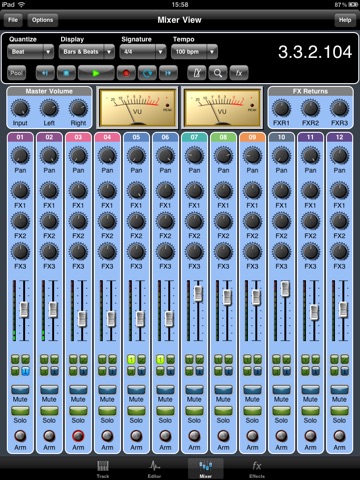Image resolution: width=360 pixels, height=480 pixels.
Task: Open the magnifier search tool
Action: pyautogui.click(x=218, y=73)
